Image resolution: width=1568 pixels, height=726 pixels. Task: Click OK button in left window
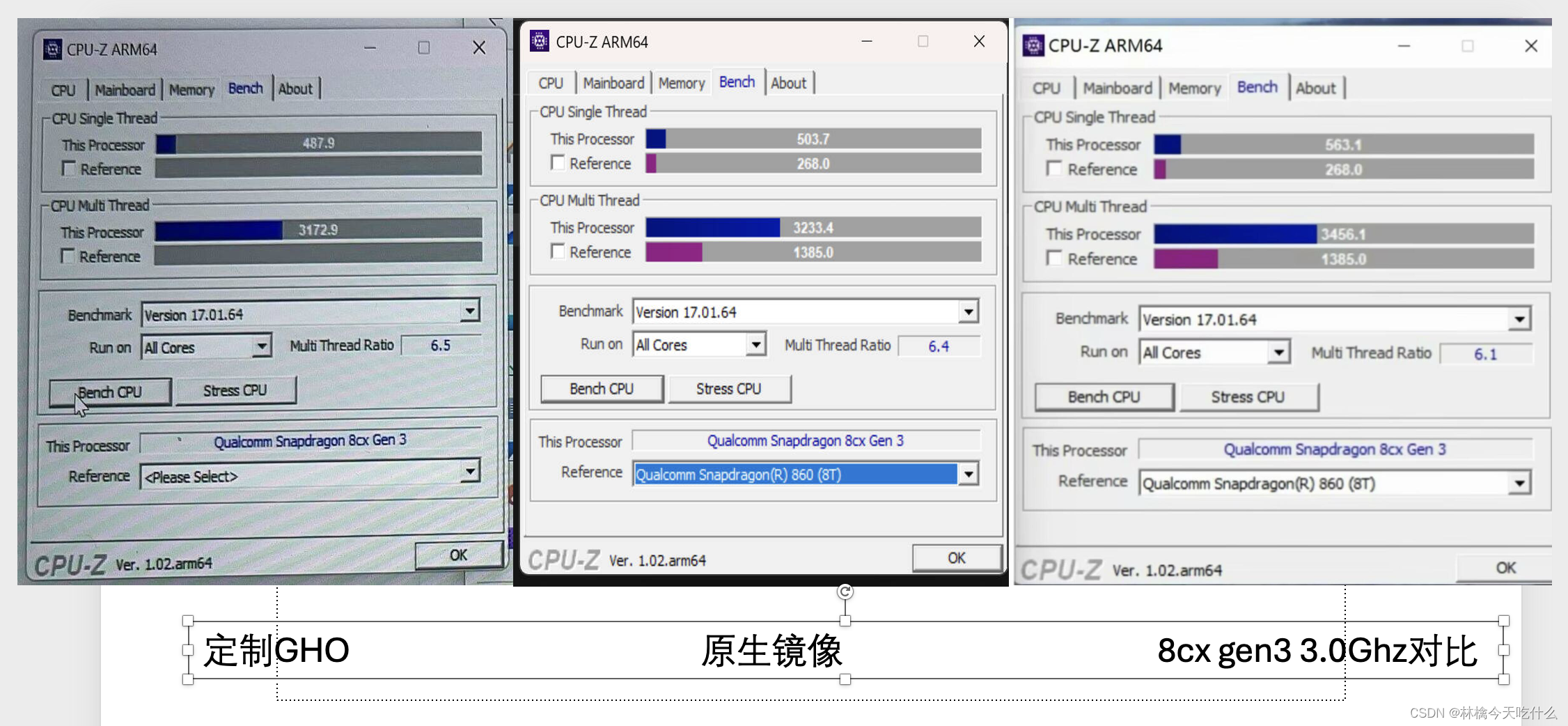[x=458, y=555]
